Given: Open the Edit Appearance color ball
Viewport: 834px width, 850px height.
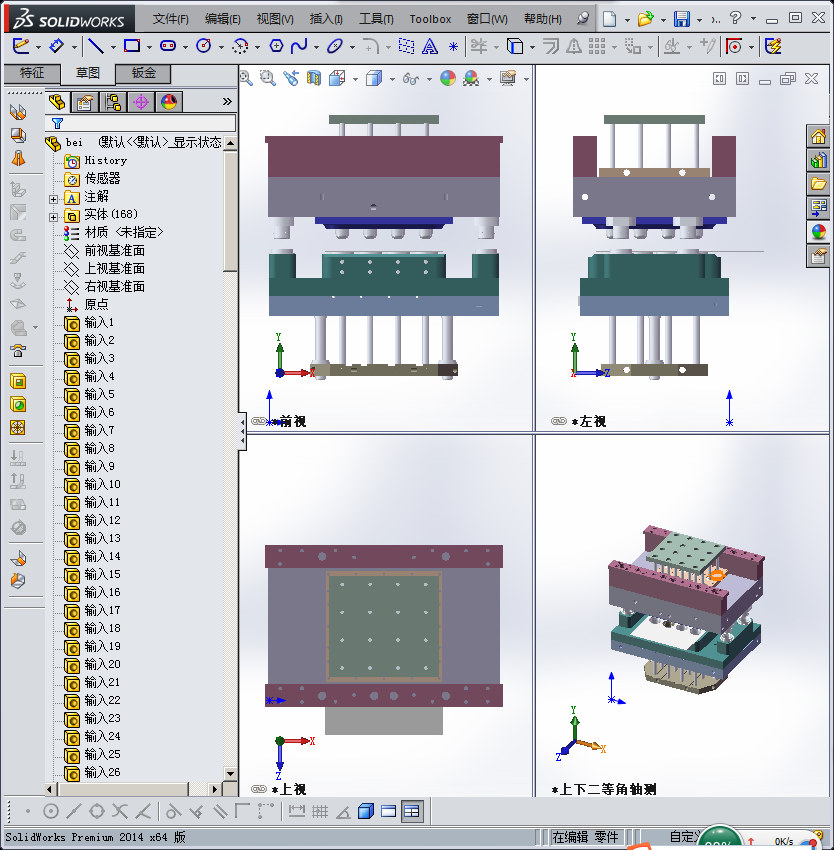Looking at the screenshot, I should point(448,79).
